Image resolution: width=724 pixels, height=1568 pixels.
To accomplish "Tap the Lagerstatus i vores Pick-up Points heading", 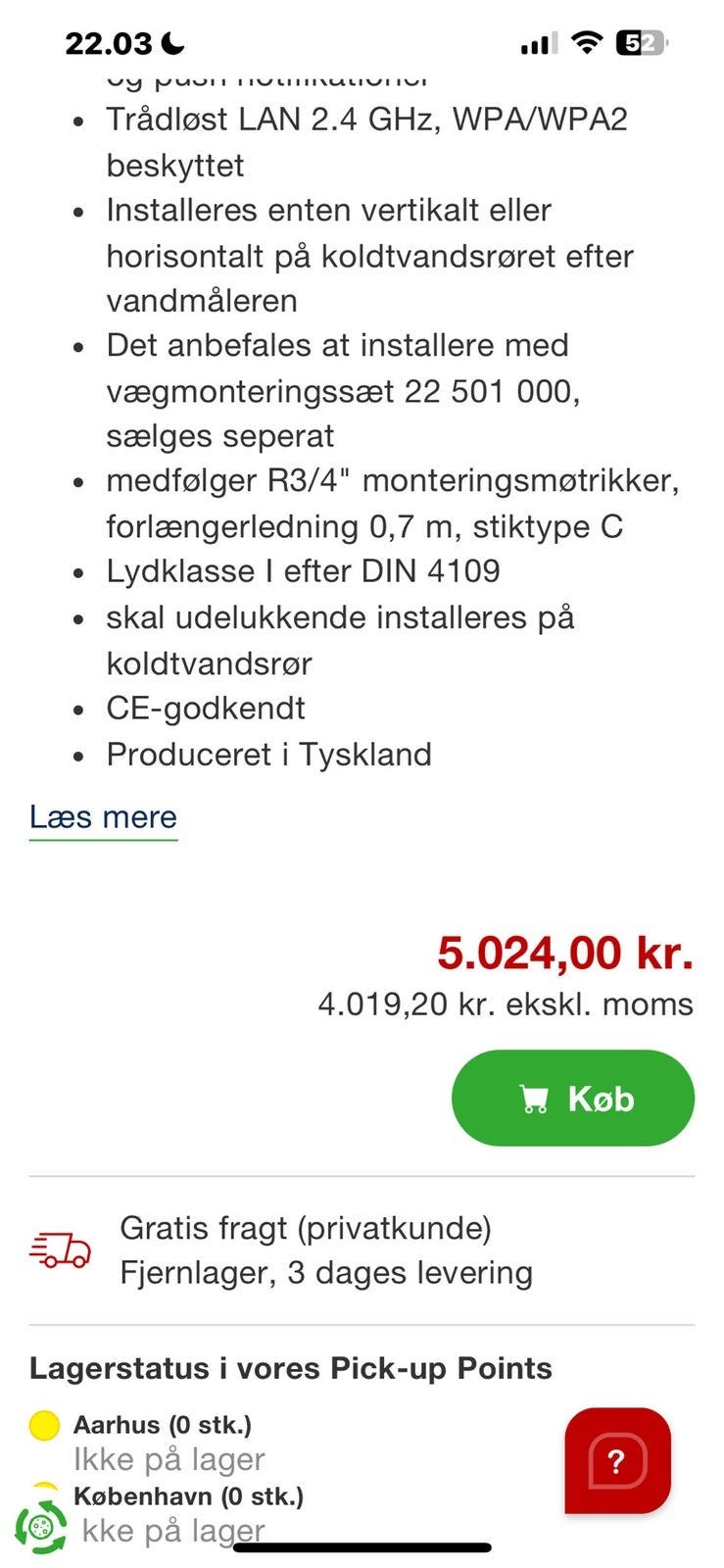I will (x=290, y=1368).
